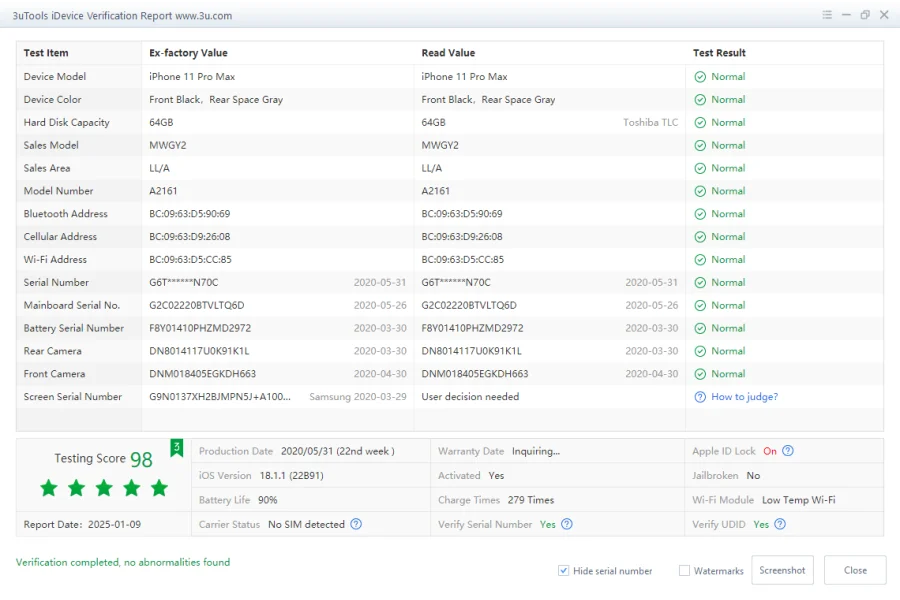Click the Charge Times value 279 Times
The width and height of the screenshot is (900, 600).
click(531, 500)
